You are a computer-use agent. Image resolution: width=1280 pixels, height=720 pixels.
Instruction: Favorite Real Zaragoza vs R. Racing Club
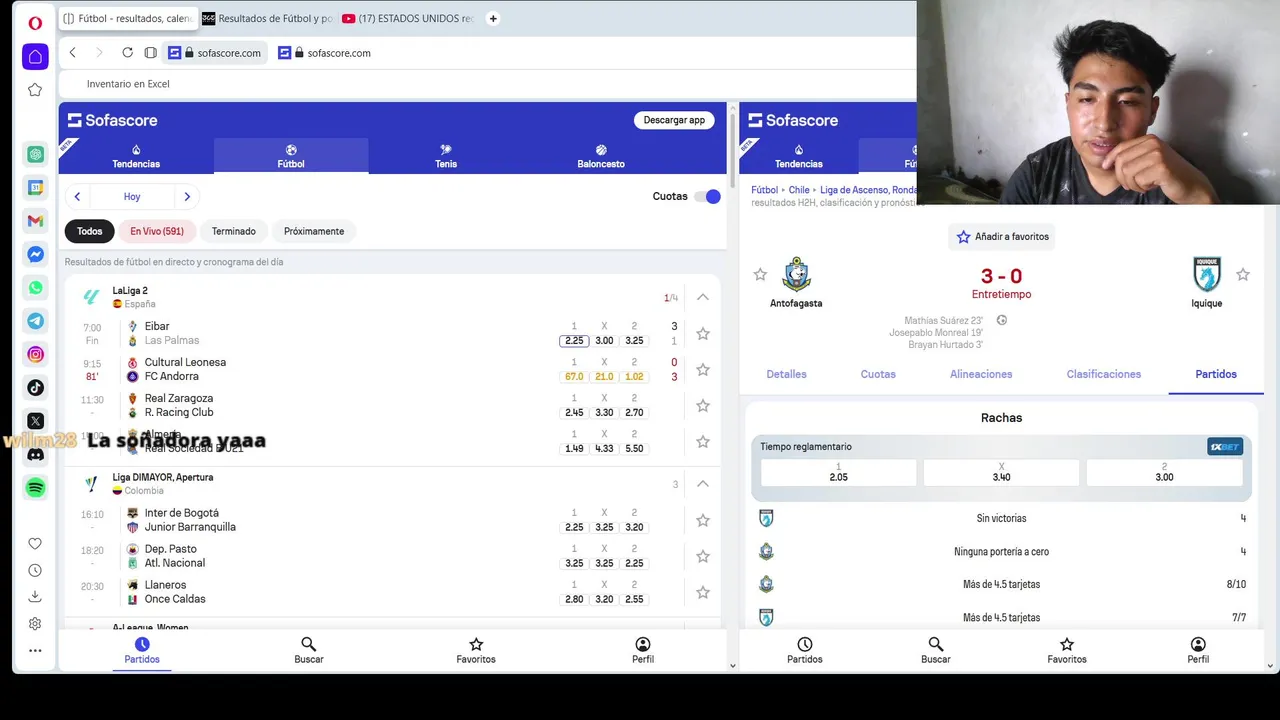[703, 406]
